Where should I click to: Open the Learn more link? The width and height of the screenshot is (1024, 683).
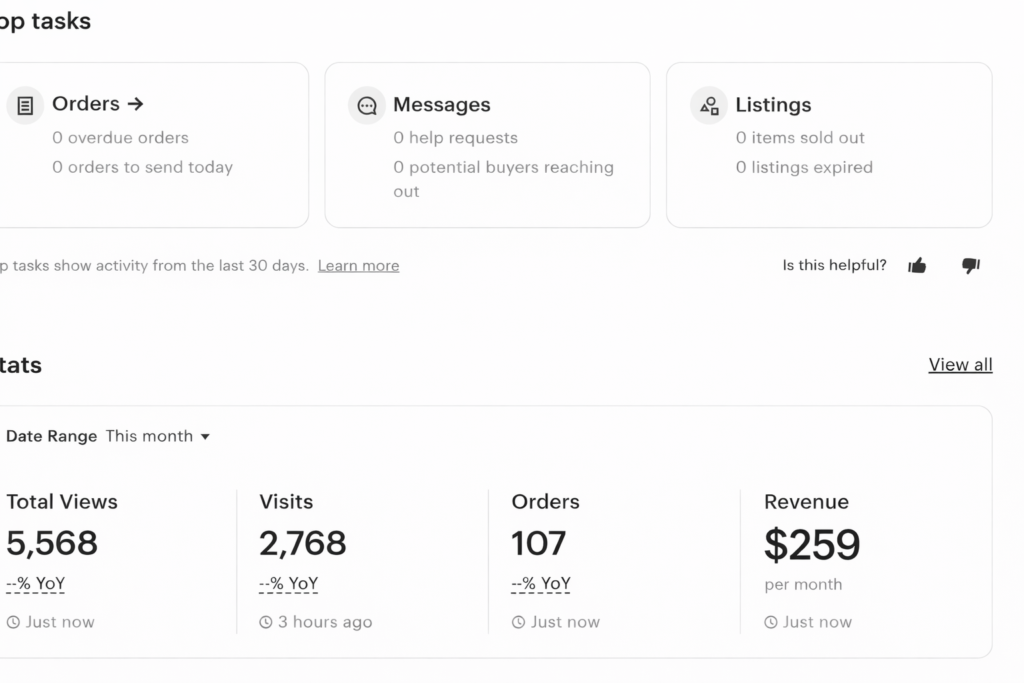click(358, 266)
